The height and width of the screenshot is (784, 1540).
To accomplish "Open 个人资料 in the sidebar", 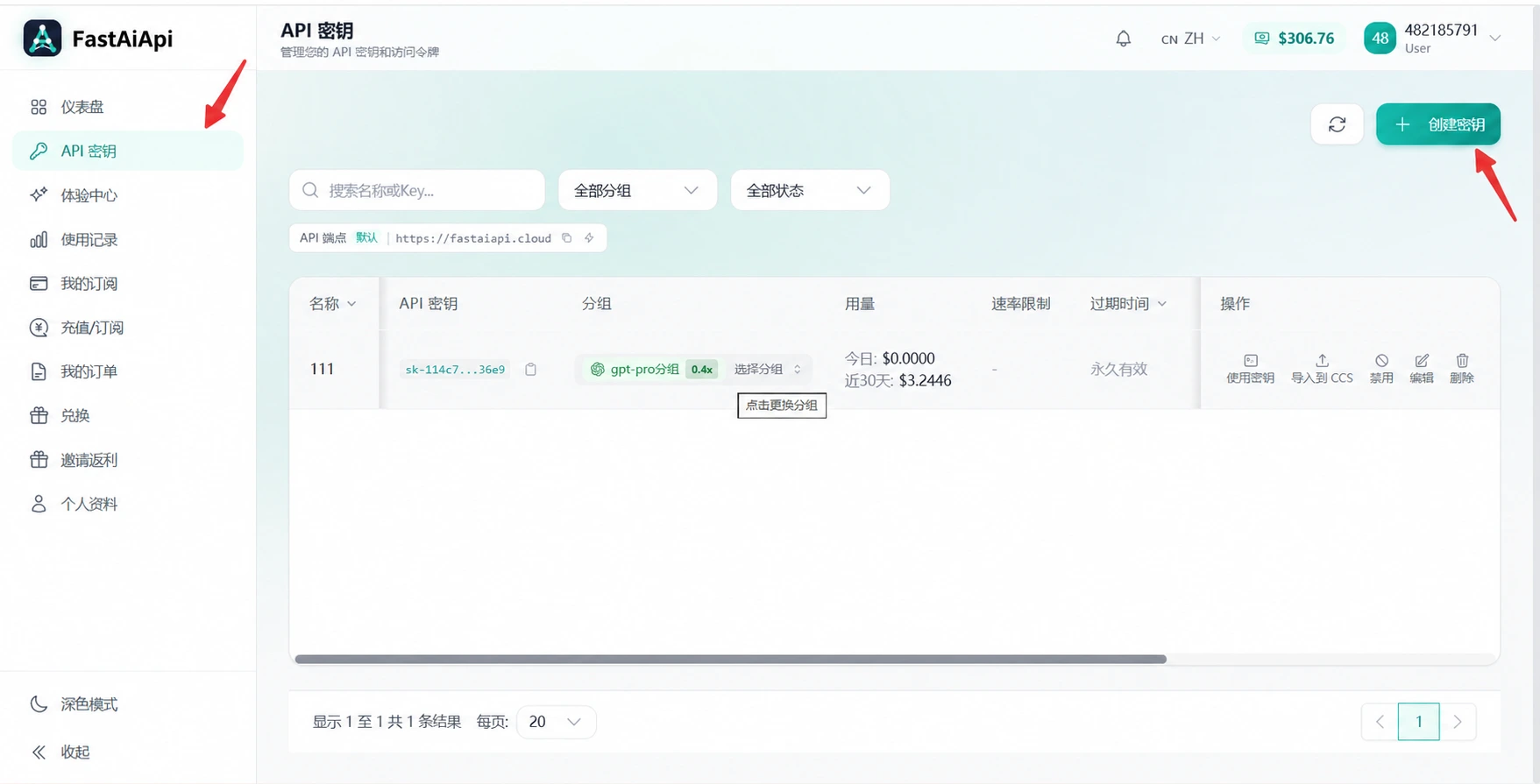I will point(128,504).
